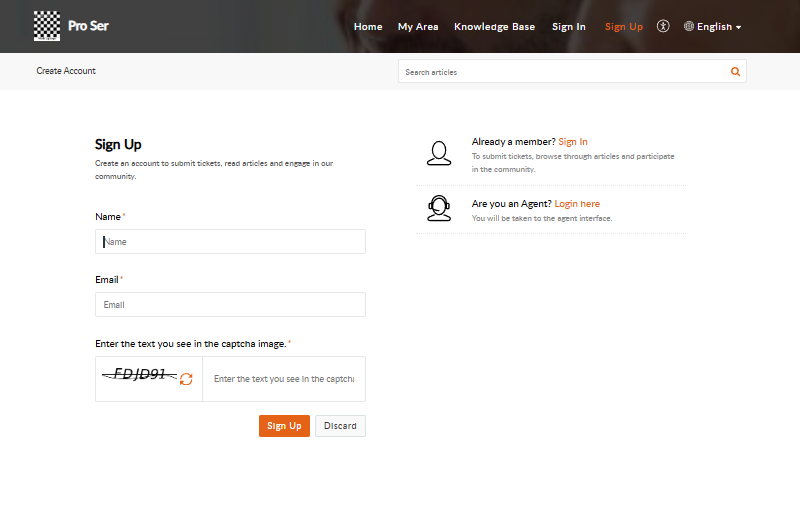
Task: Refresh the captcha image
Action: (186, 379)
